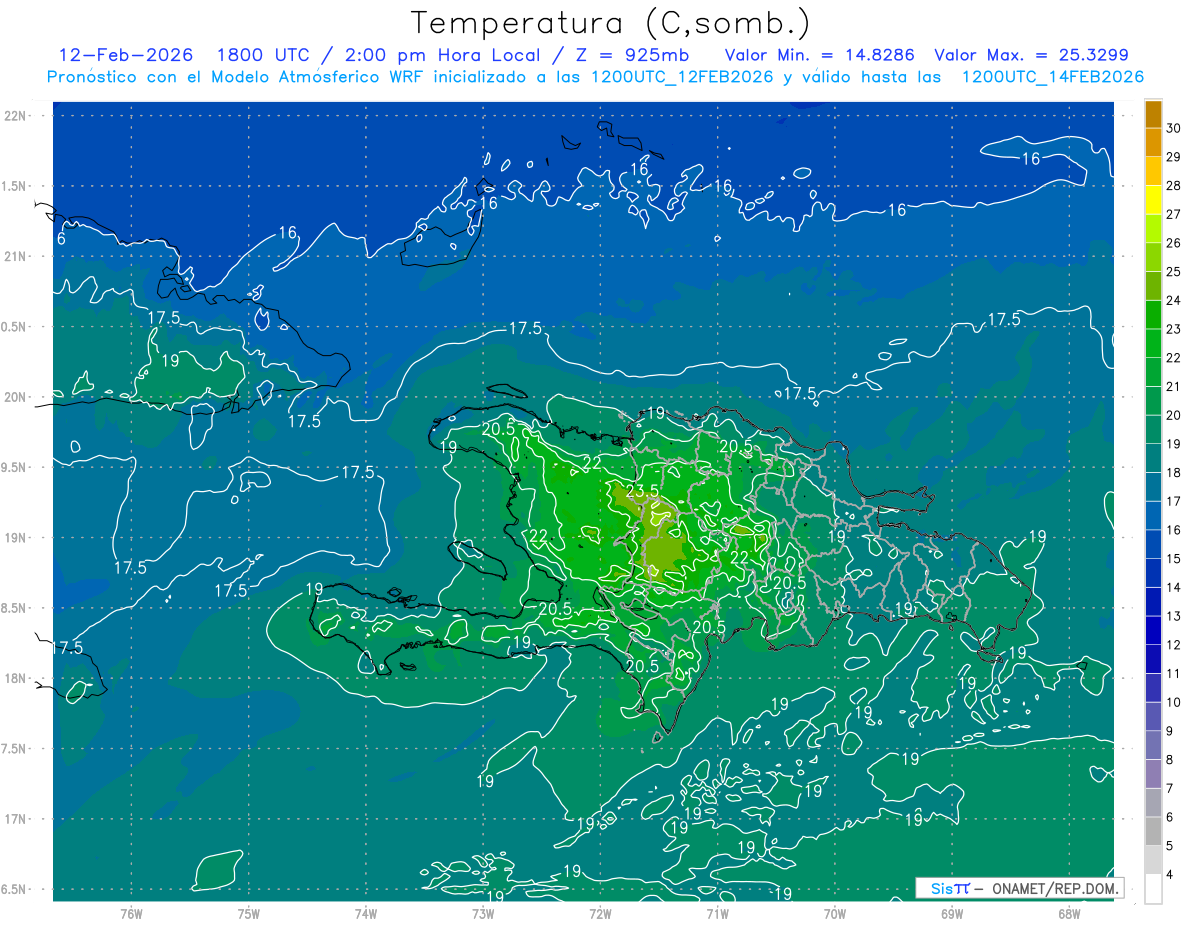Screen dimensions: 1200x927
Task: Click forecast end time "1200UTC_14FEB2026"
Action: pos(1052,76)
